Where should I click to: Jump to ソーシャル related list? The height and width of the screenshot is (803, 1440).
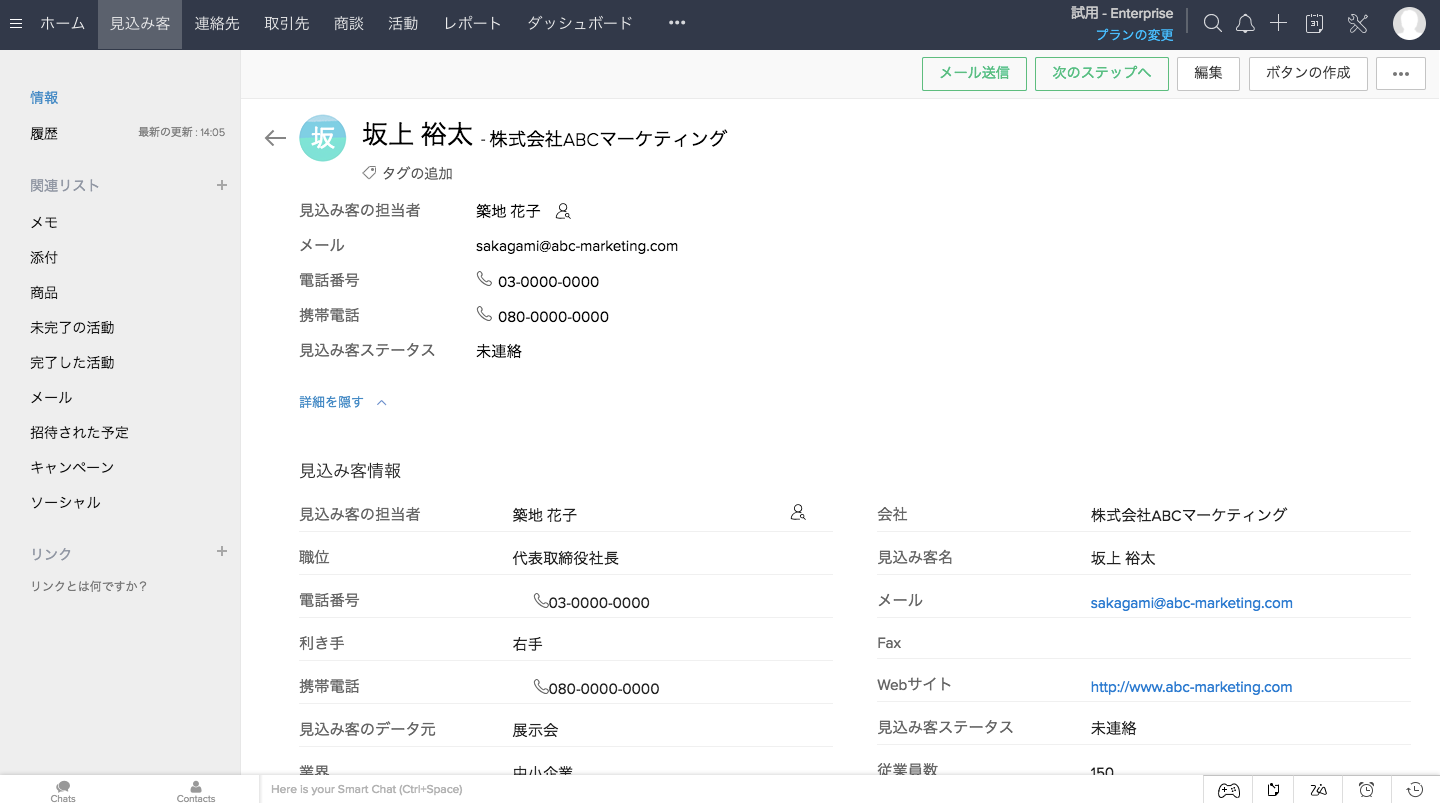coord(65,502)
